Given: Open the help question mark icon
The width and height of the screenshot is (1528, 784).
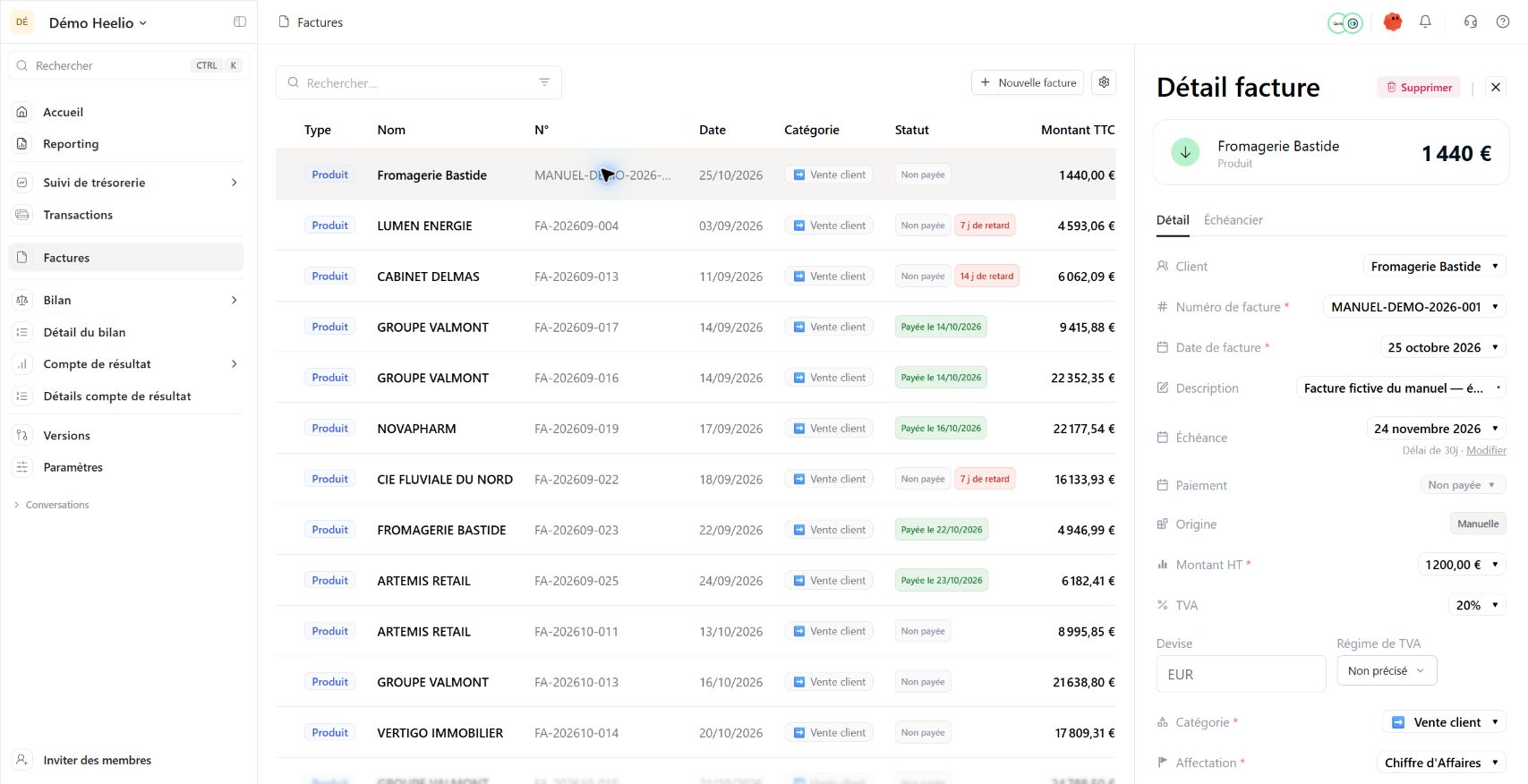Looking at the screenshot, I should tap(1503, 21).
